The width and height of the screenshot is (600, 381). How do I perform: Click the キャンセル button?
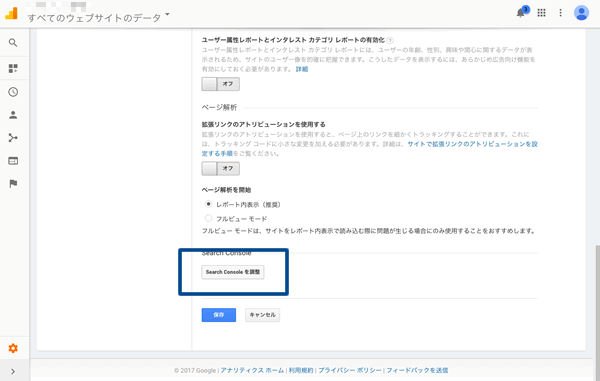262,315
